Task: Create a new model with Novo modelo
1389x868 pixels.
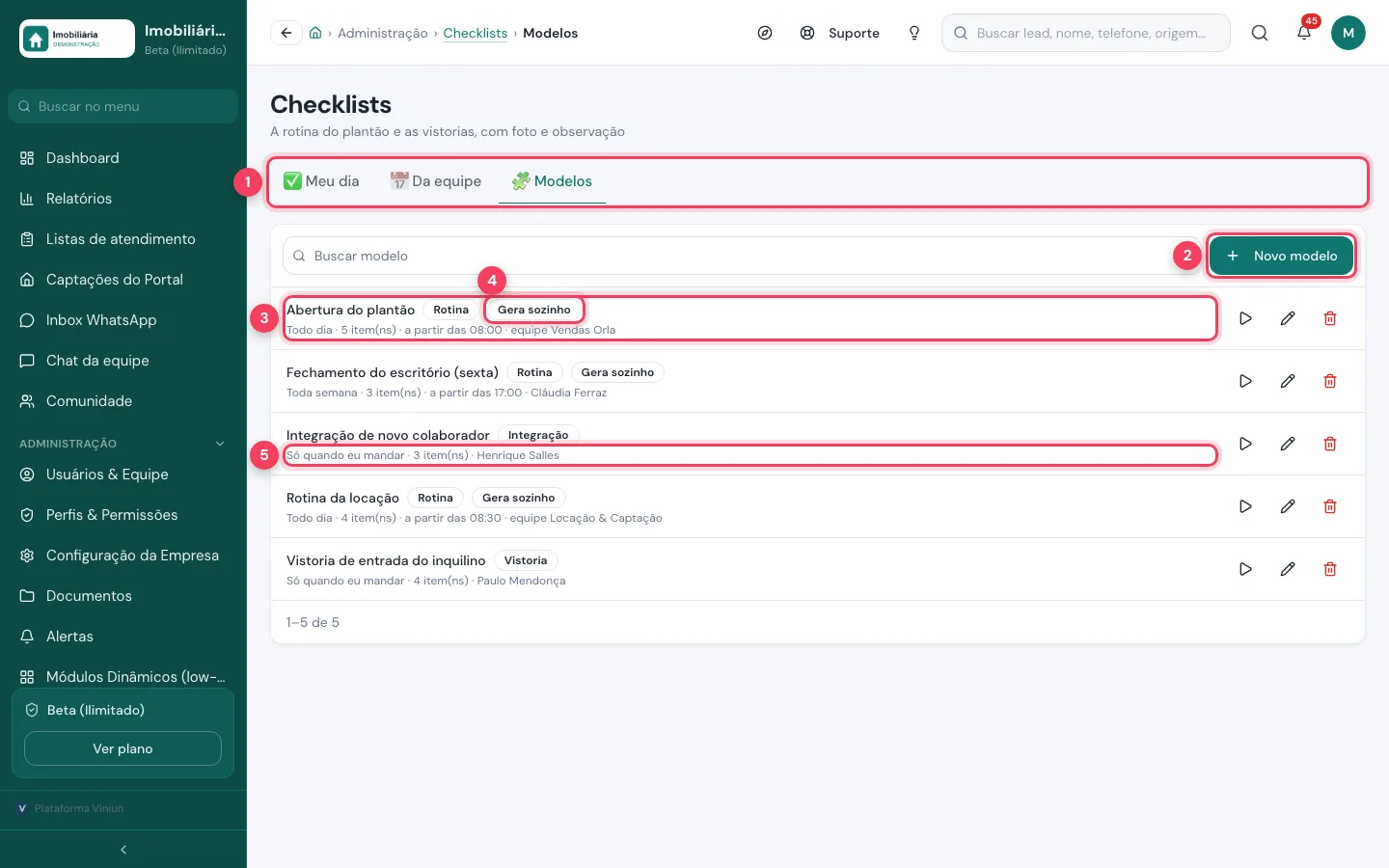Action: click(1281, 256)
